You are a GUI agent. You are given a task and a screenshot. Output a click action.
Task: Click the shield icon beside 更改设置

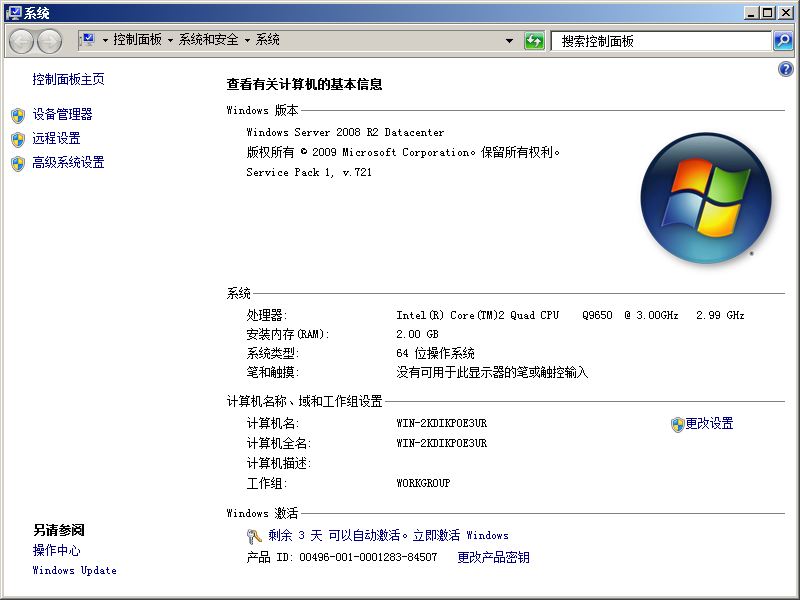point(680,423)
